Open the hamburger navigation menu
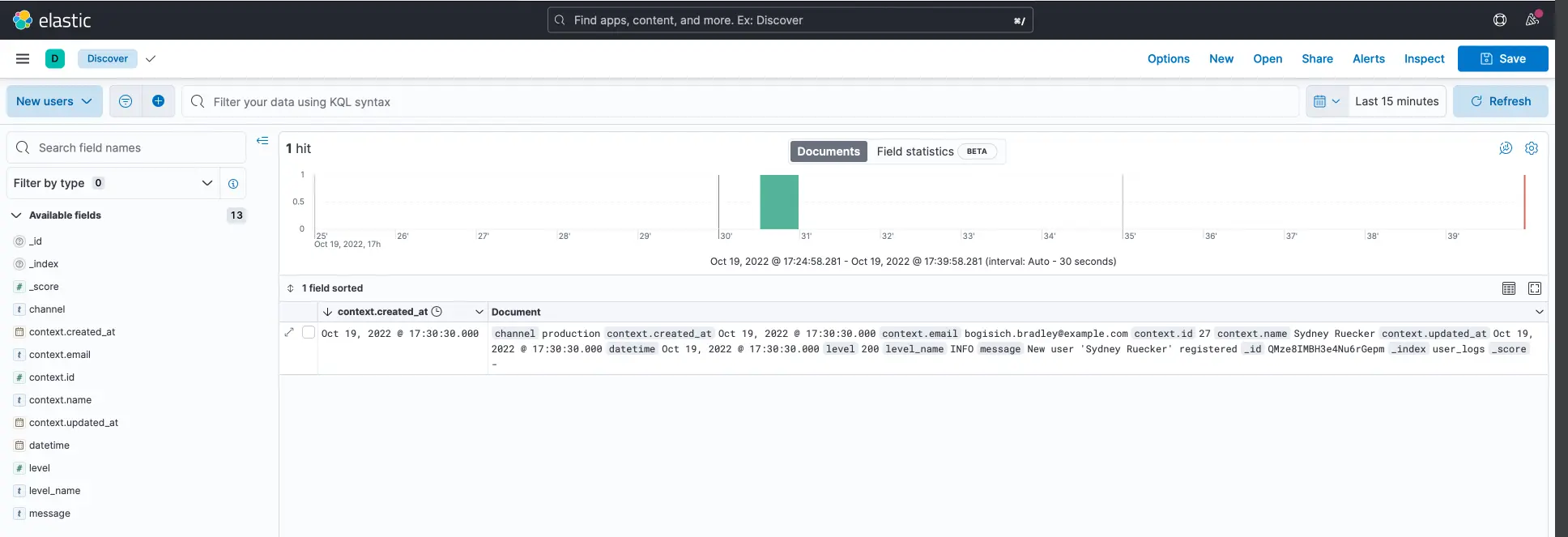Image resolution: width=1568 pixels, height=537 pixels. (x=23, y=58)
